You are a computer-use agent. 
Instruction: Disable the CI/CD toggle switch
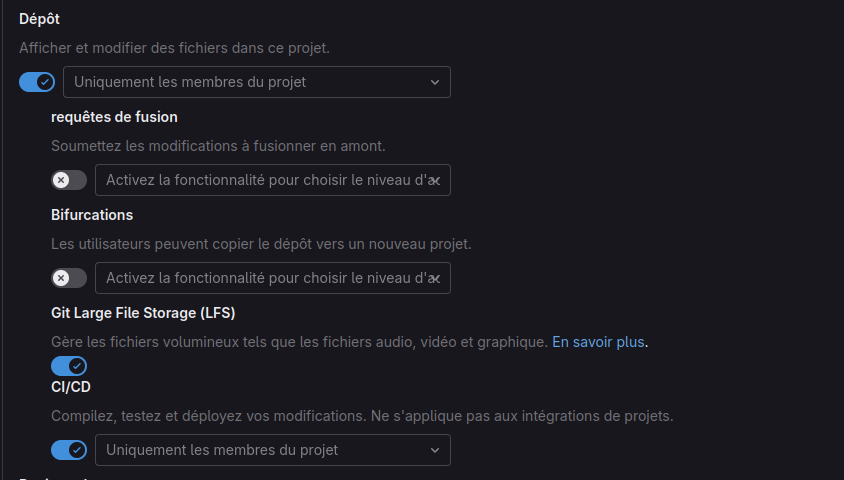[69, 450]
